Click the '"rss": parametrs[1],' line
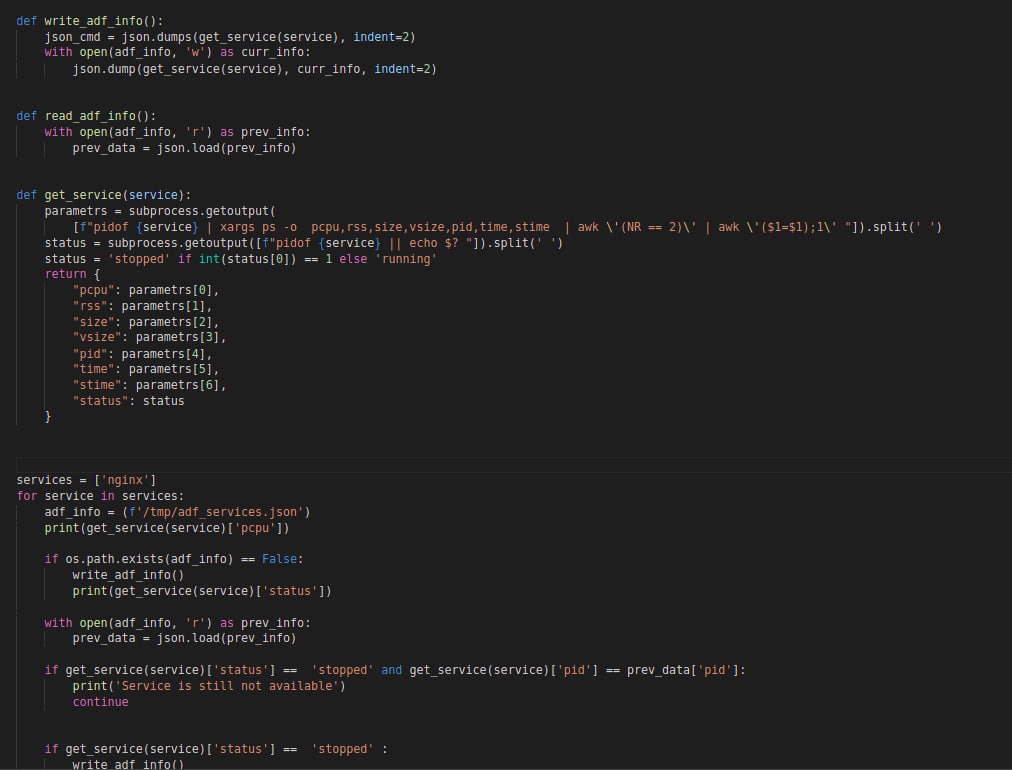 [142, 306]
